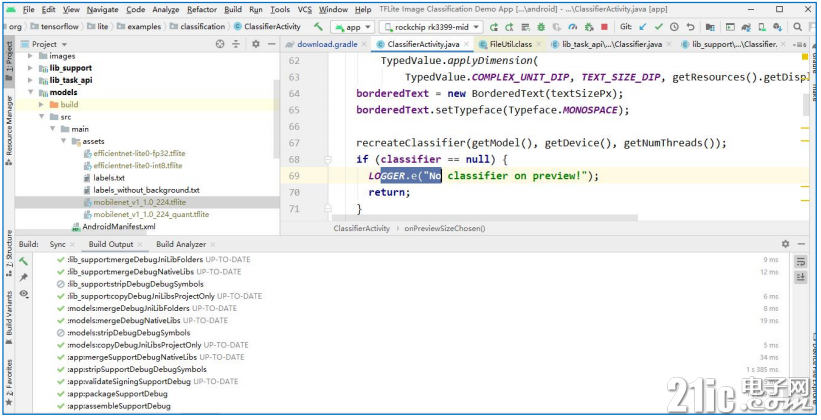821x420 pixels.
Task: Toggle soft-wrap icon in Build output
Action: [801, 261]
